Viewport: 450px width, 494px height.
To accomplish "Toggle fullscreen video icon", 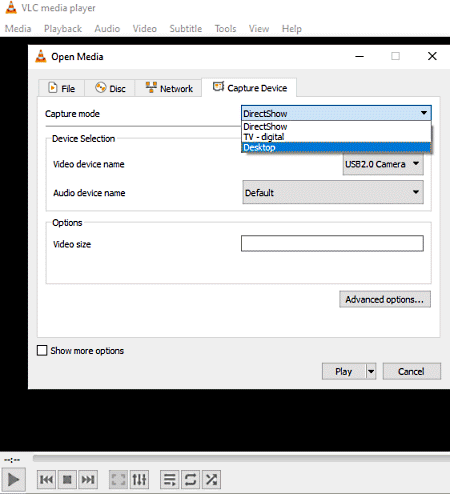I will (x=118, y=480).
